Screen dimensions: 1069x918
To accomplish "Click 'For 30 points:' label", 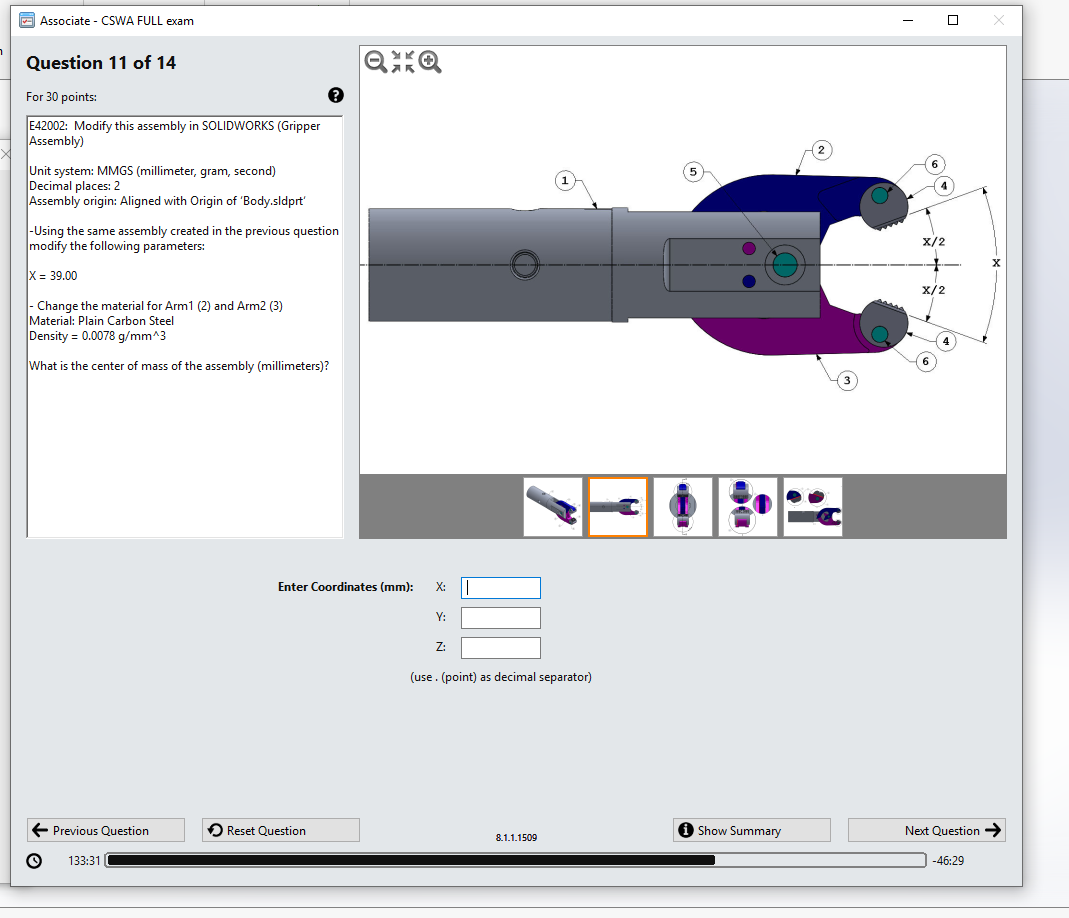I will [x=61, y=97].
